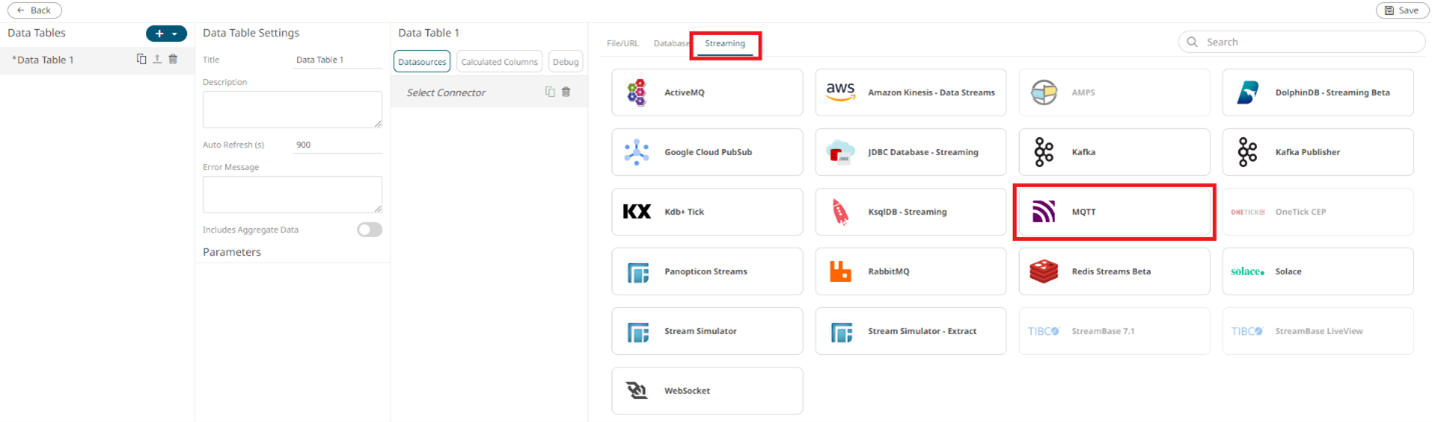Click the upload icon beside Data Table 1
Image resolution: width=1432 pixels, height=422 pixels.
[157, 59]
